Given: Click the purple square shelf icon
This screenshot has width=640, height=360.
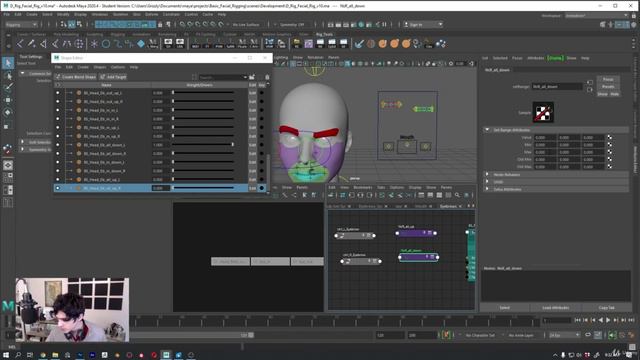Looking at the screenshot, I should point(309,44).
